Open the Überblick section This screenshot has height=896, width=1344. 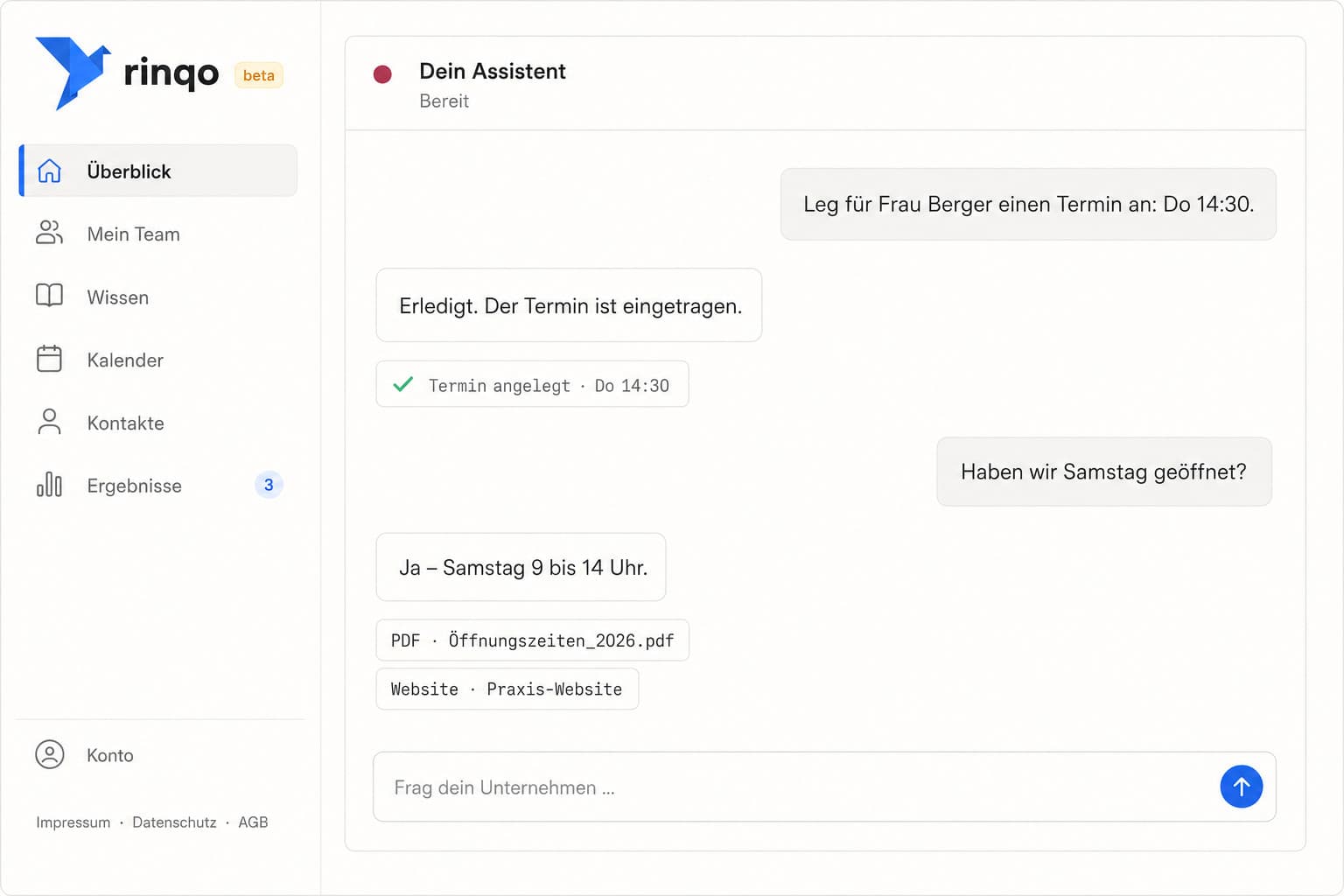[159, 171]
